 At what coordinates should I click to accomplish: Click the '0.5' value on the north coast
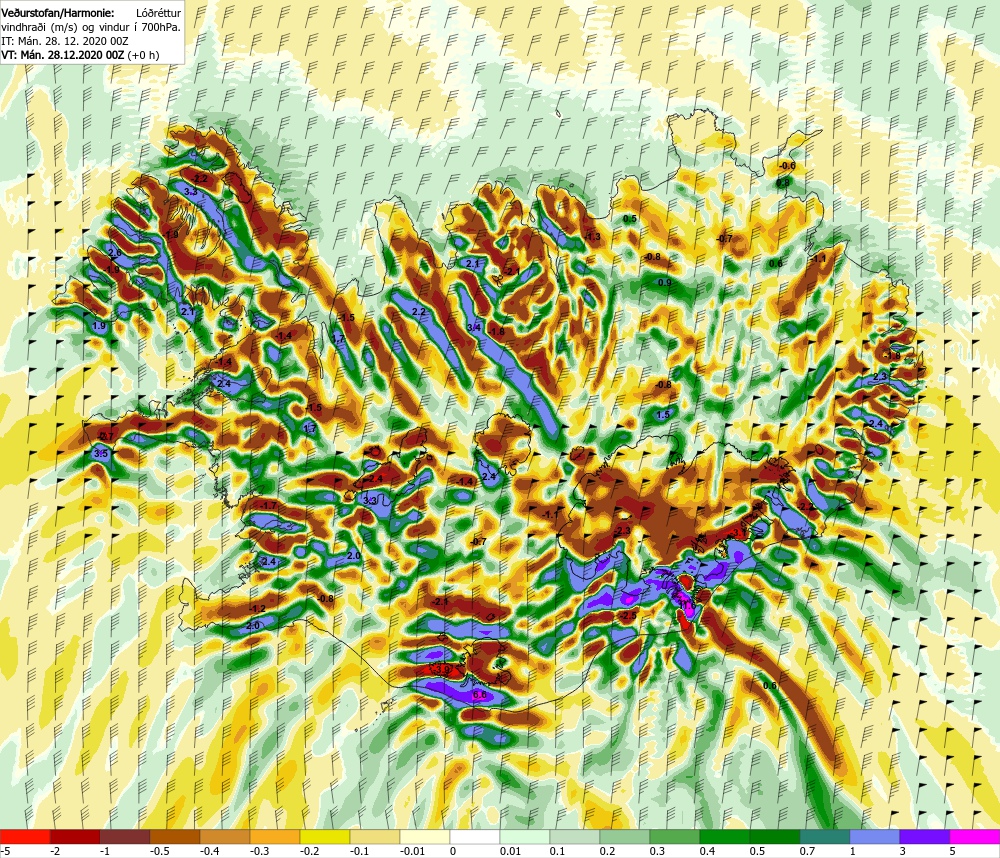pos(629,219)
